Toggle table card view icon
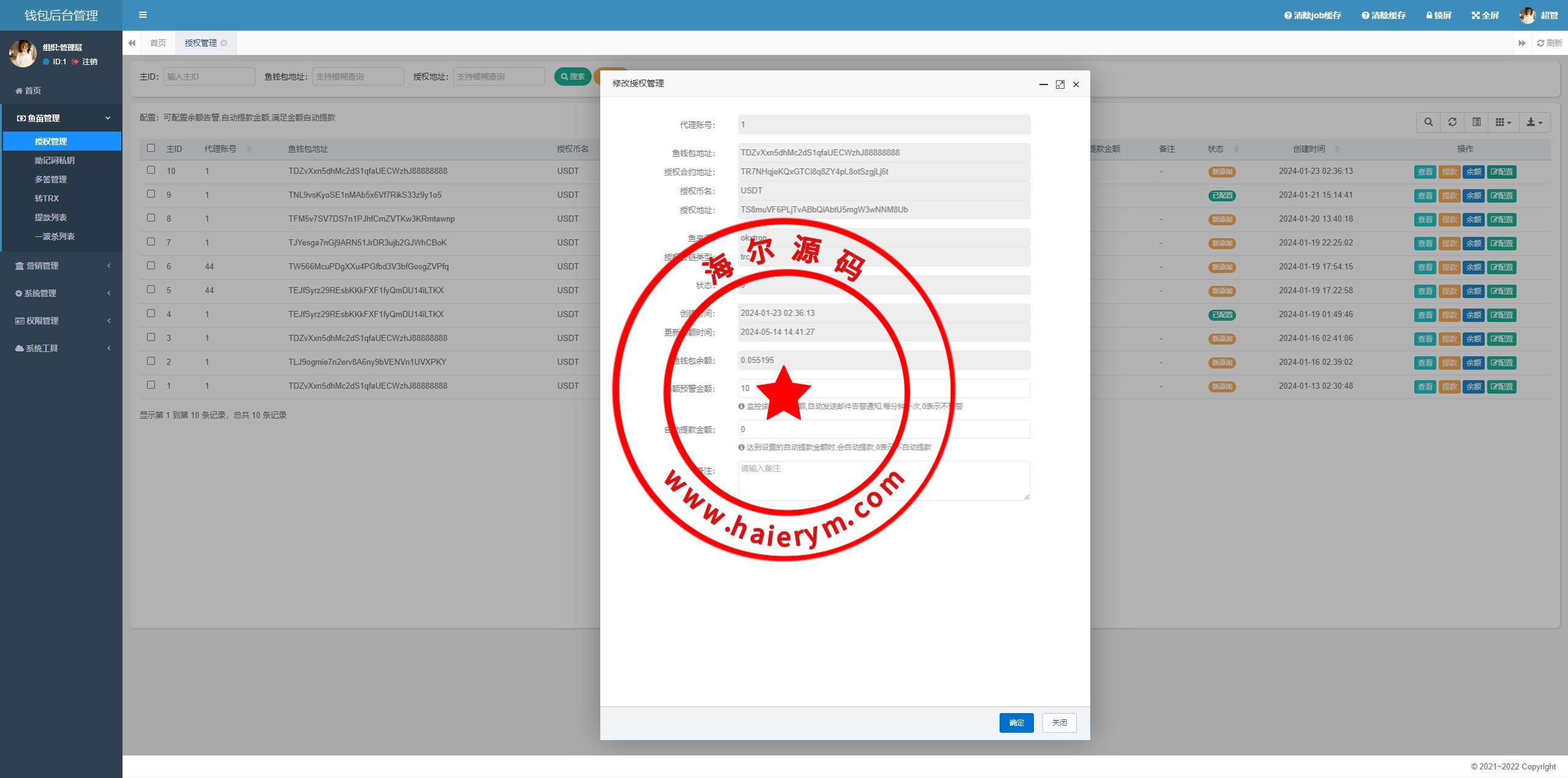This screenshot has height=778, width=1568. coord(1477,122)
